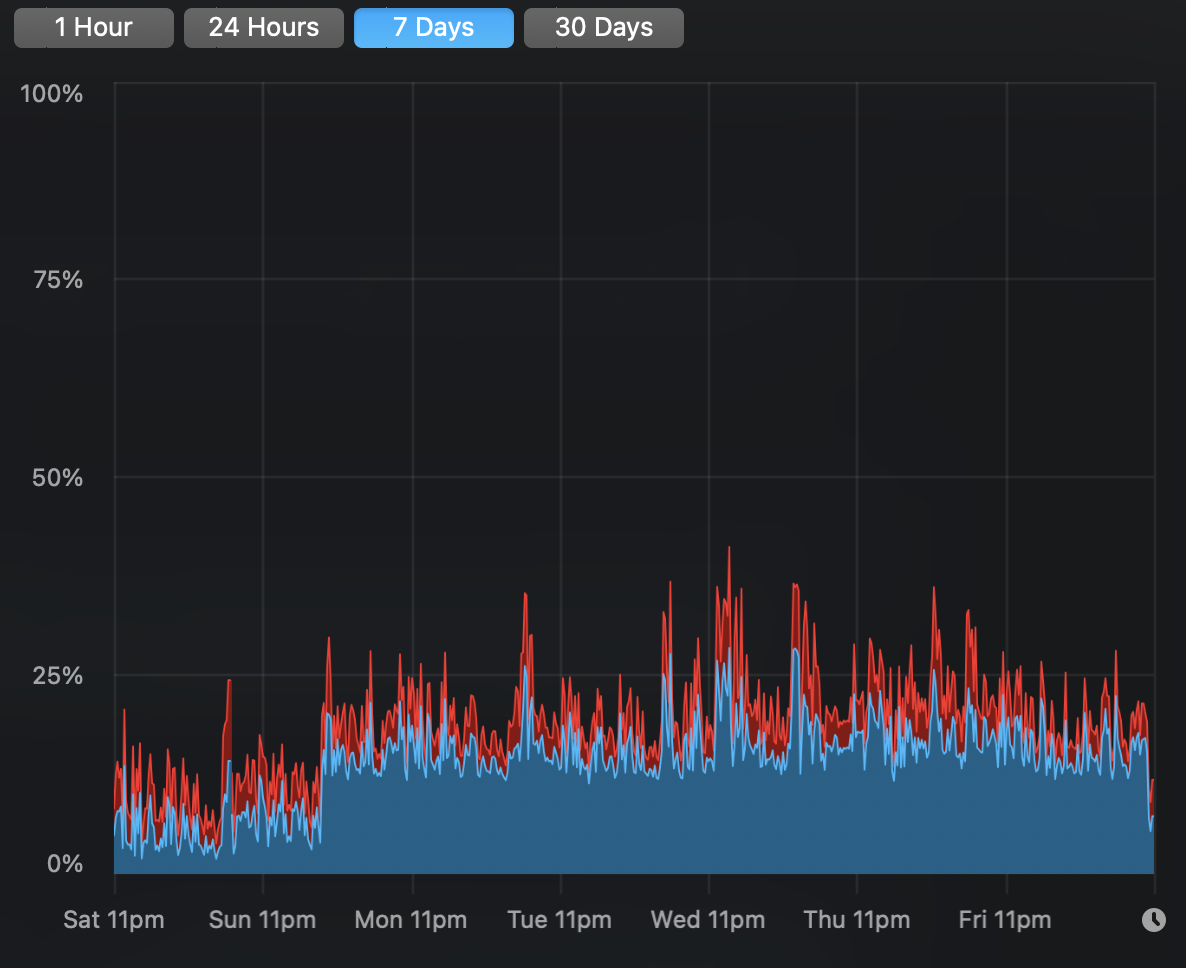Switch to the 1 Hour view

tap(93, 27)
